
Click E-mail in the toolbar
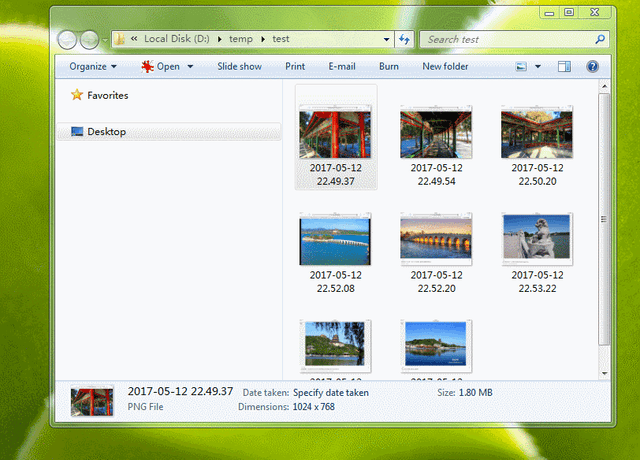click(x=342, y=67)
